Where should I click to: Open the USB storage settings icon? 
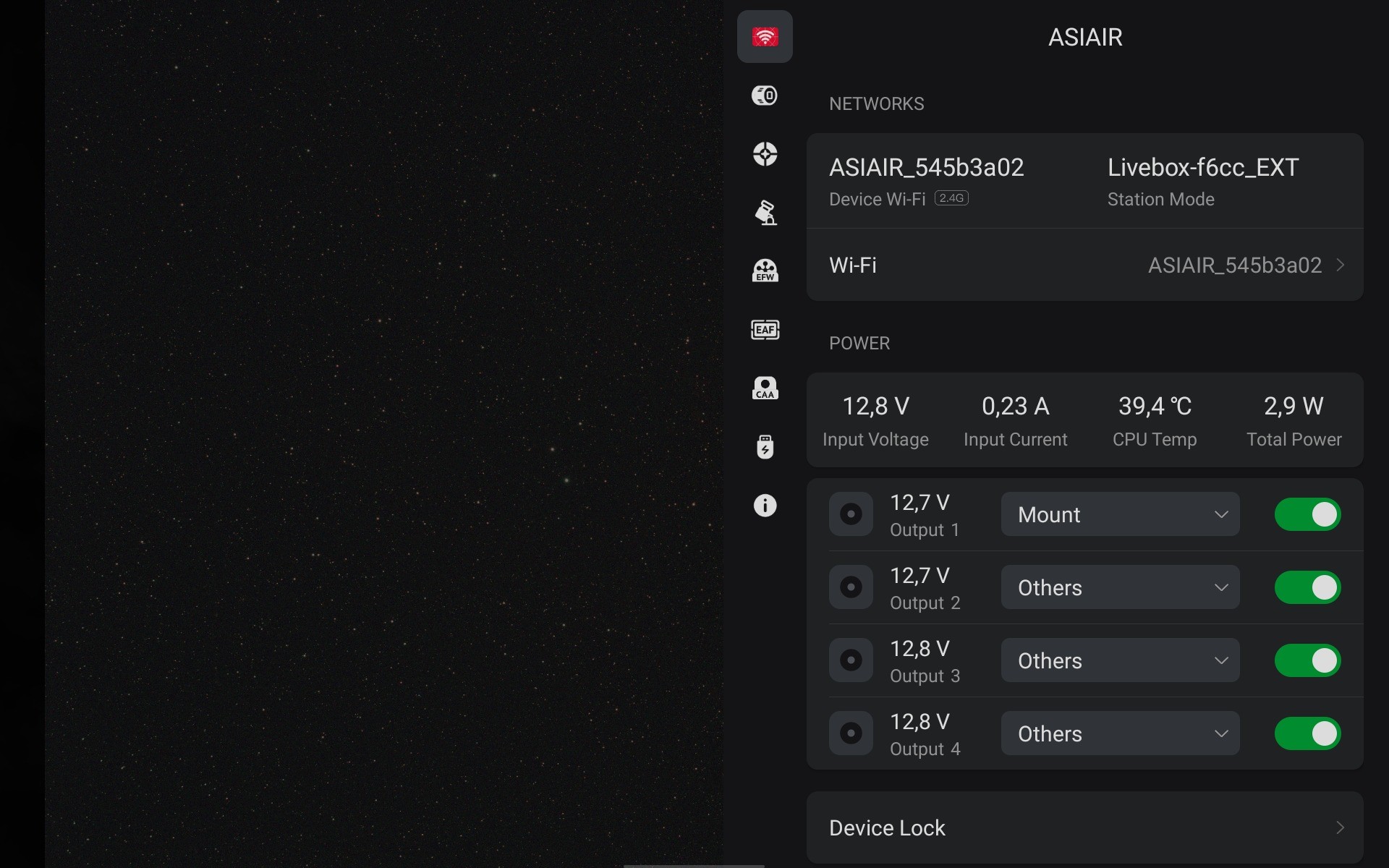pyautogui.click(x=765, y=447)
